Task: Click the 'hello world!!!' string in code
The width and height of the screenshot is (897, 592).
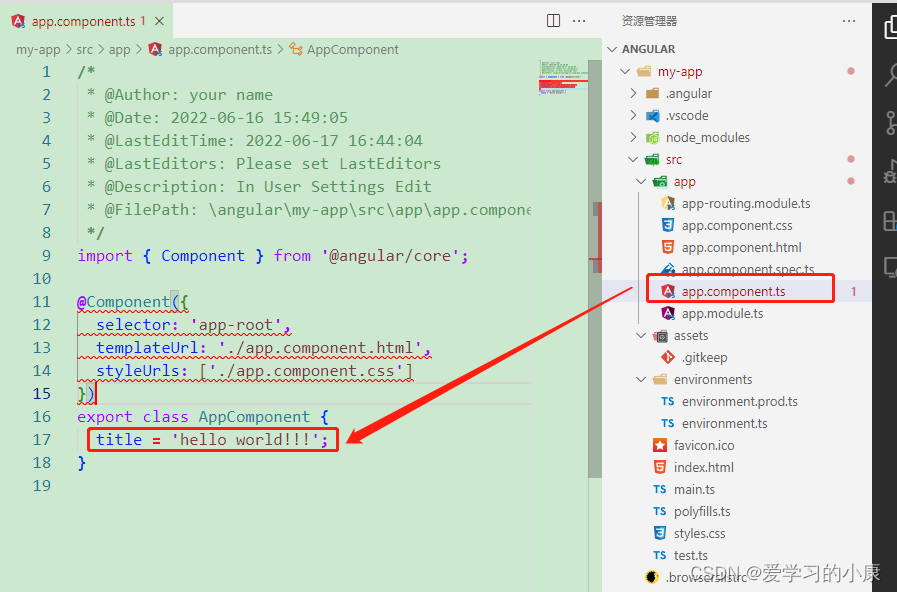Action: [x=244, y=439]
